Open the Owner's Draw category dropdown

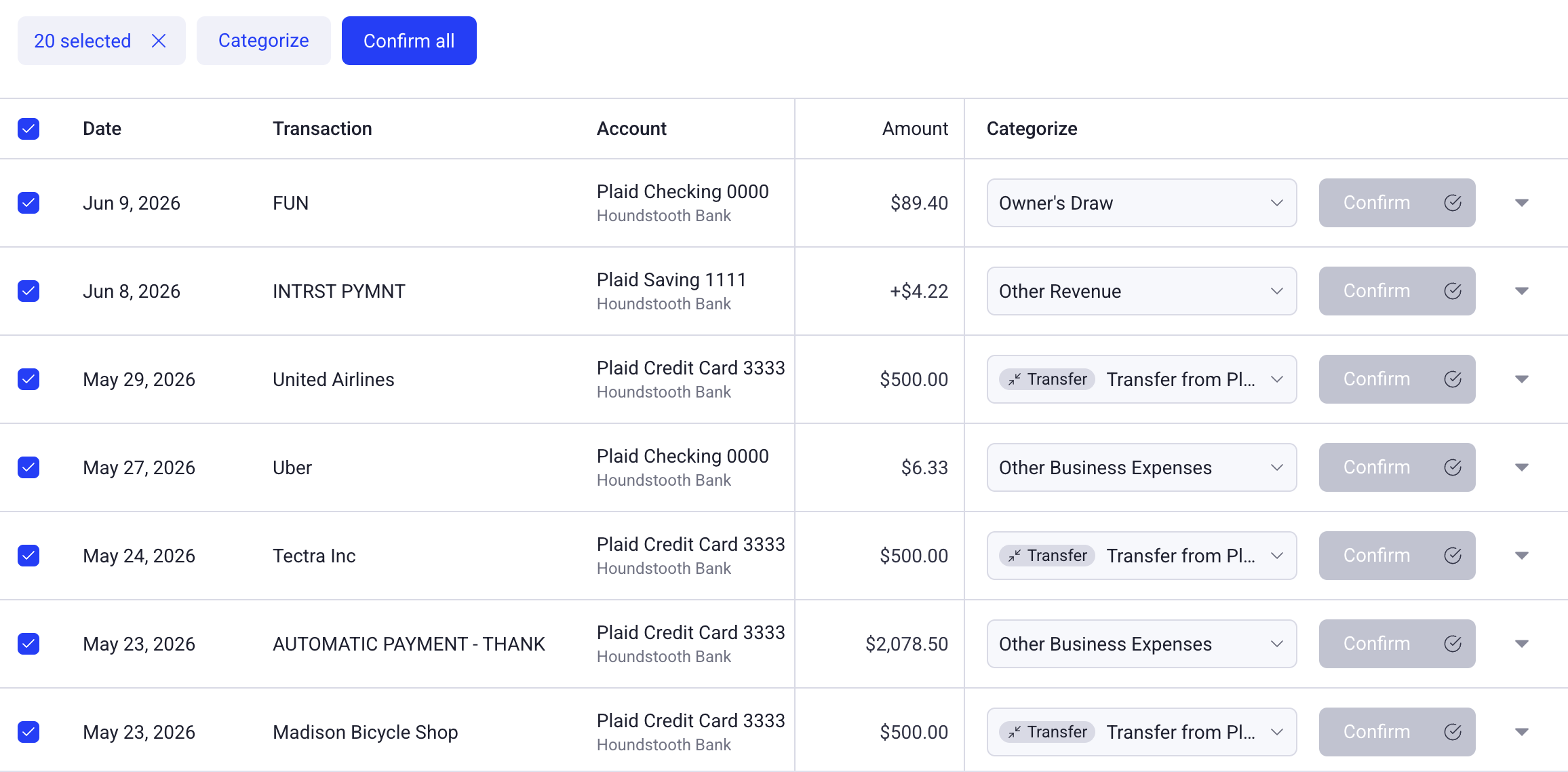click(x=1141, y=203)
